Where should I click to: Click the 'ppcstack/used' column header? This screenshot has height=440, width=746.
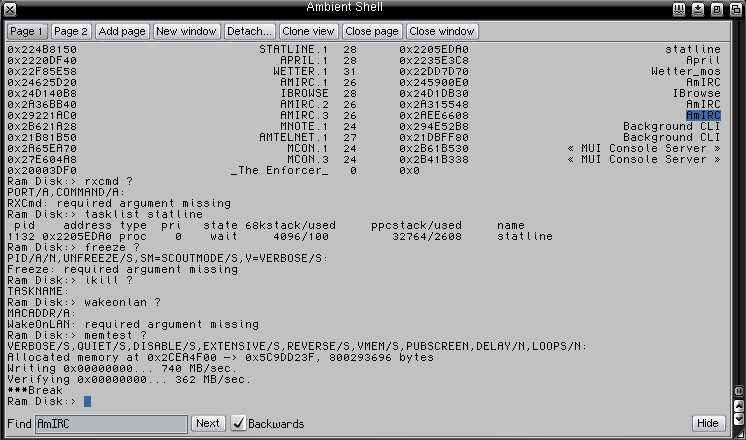416,225
